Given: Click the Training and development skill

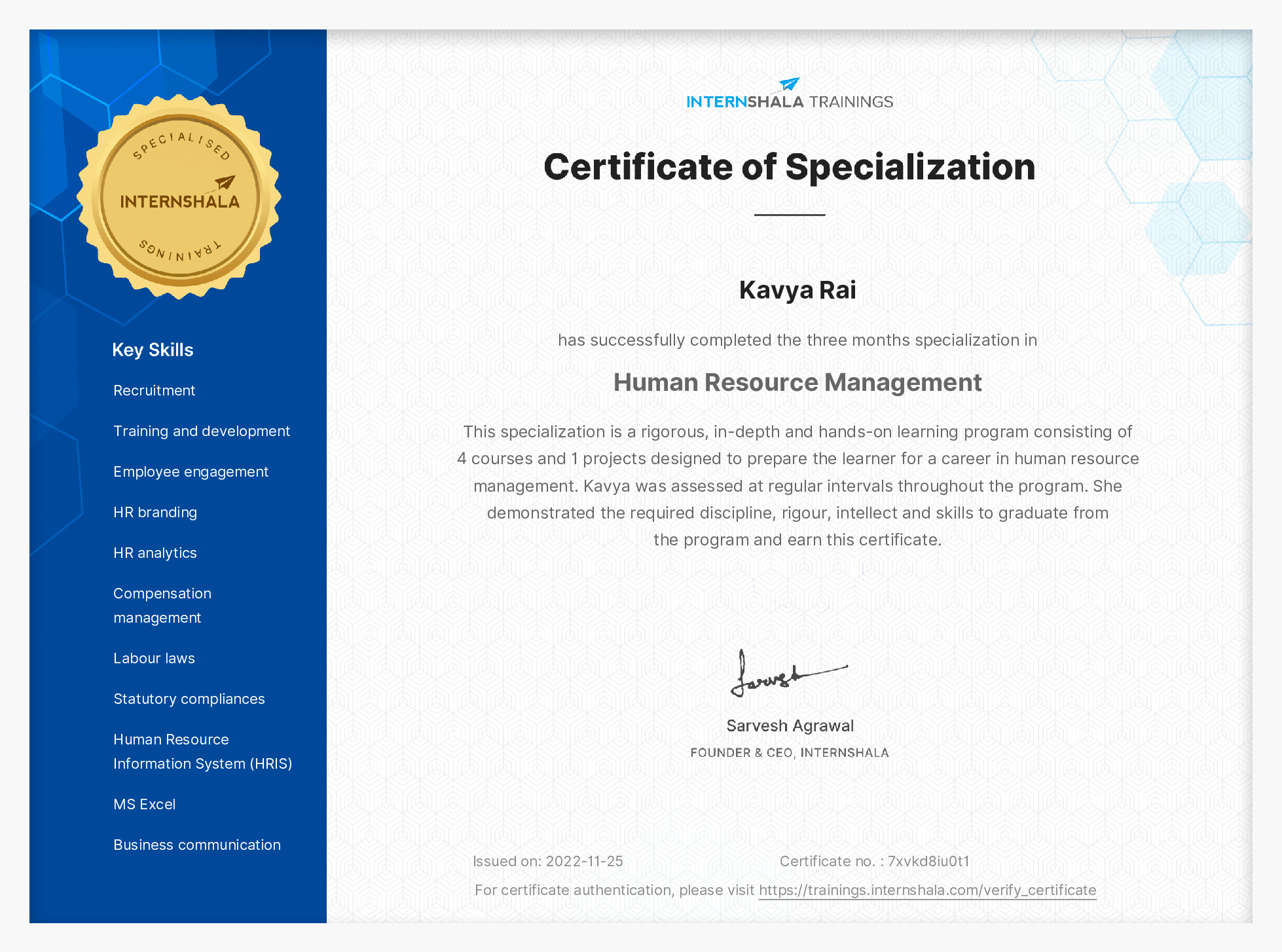Looking at the screenshot, I should click(x=202, y=431).
